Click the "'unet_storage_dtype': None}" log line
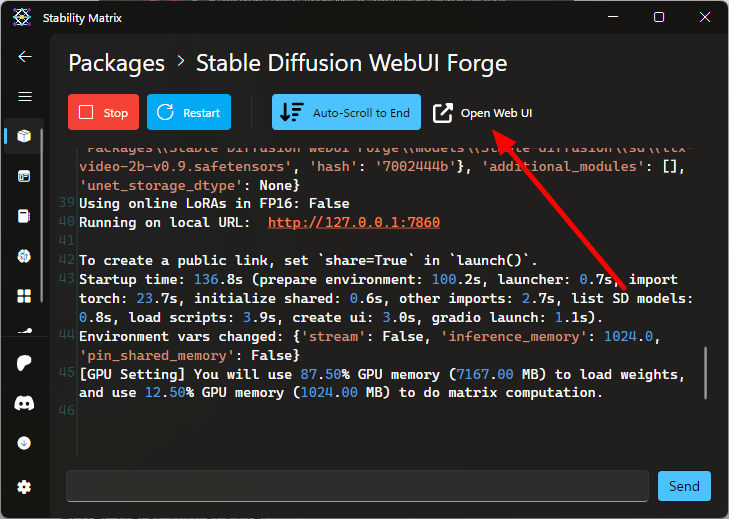 [190, 185]
